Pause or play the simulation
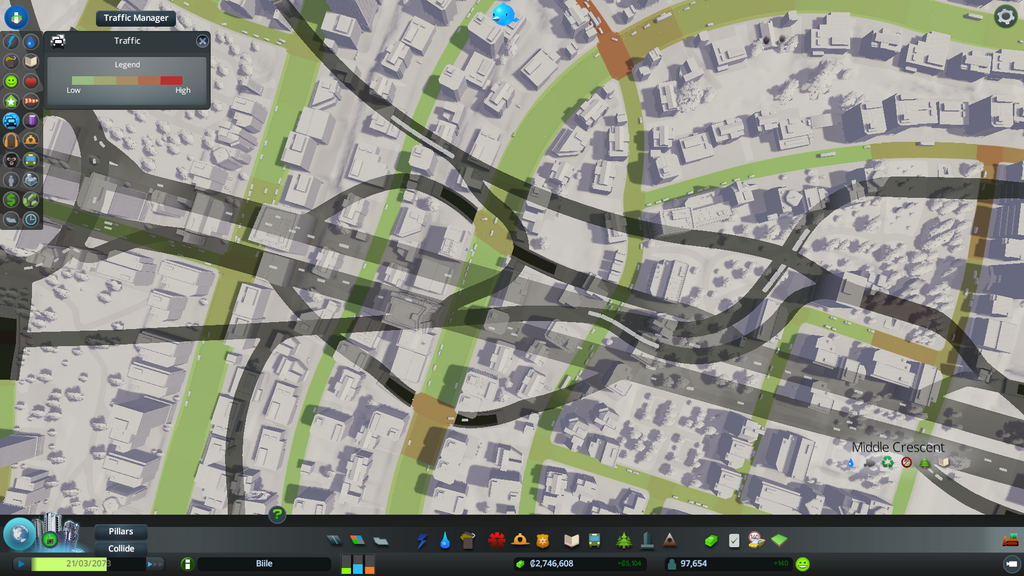 tap(20, 564)
